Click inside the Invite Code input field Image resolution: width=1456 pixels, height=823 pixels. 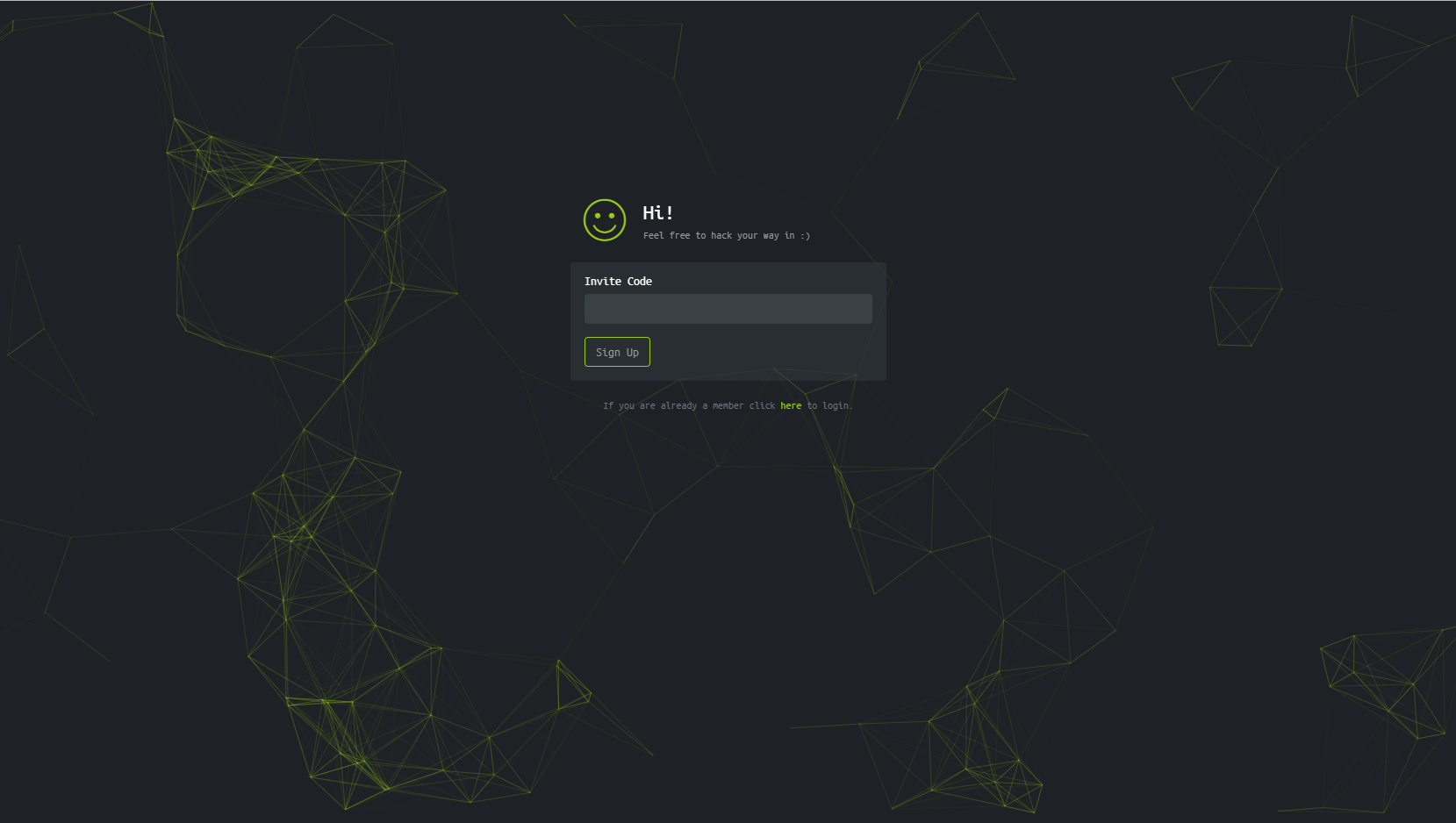tap(728, 309)
